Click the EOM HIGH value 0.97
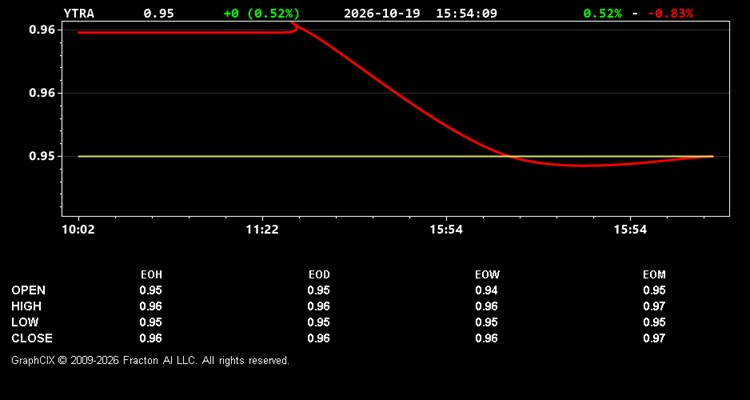750x400 pixels. click(x=654, y=306)
